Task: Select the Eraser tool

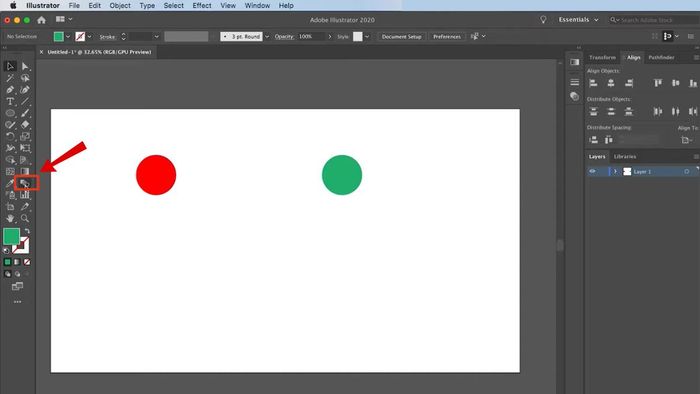Action: pos(25,125)
